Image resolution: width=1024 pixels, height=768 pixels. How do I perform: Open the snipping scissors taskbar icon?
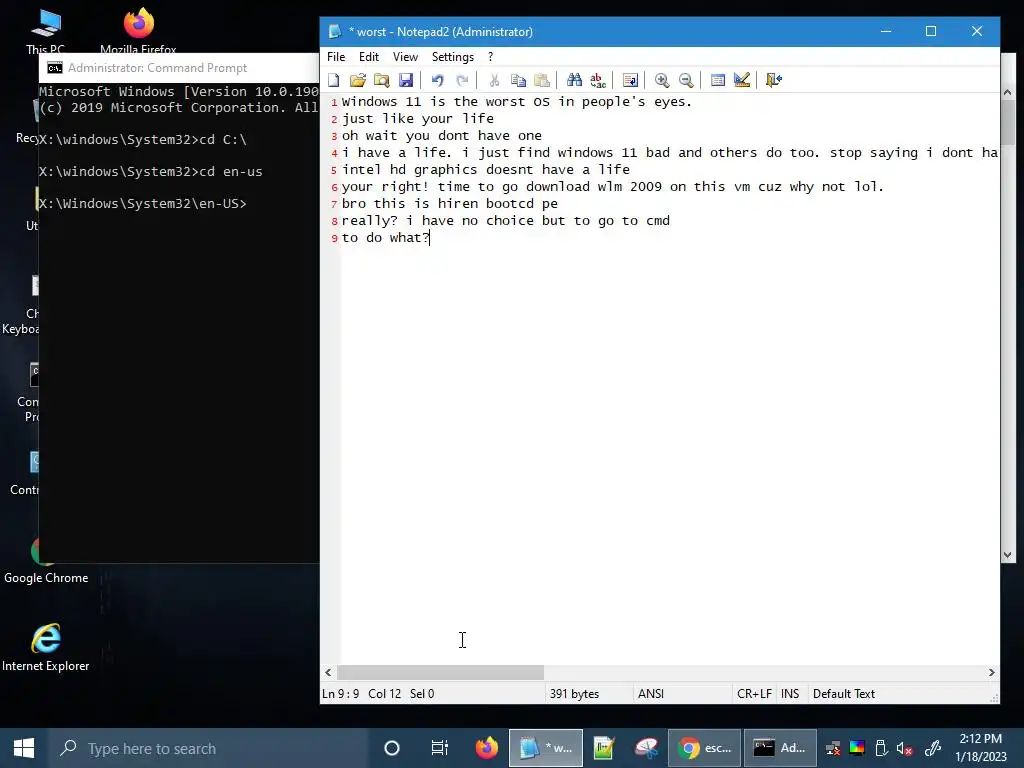(x=647, y=748)
